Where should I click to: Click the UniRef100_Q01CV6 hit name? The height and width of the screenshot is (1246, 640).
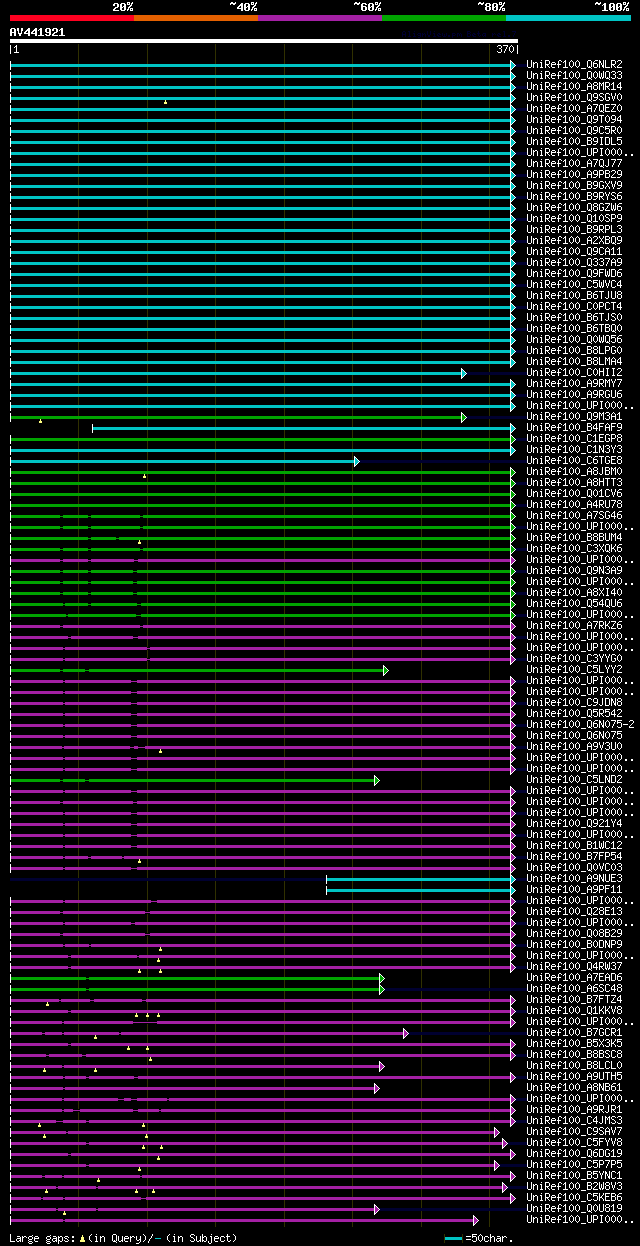click(x=574, y=494)
